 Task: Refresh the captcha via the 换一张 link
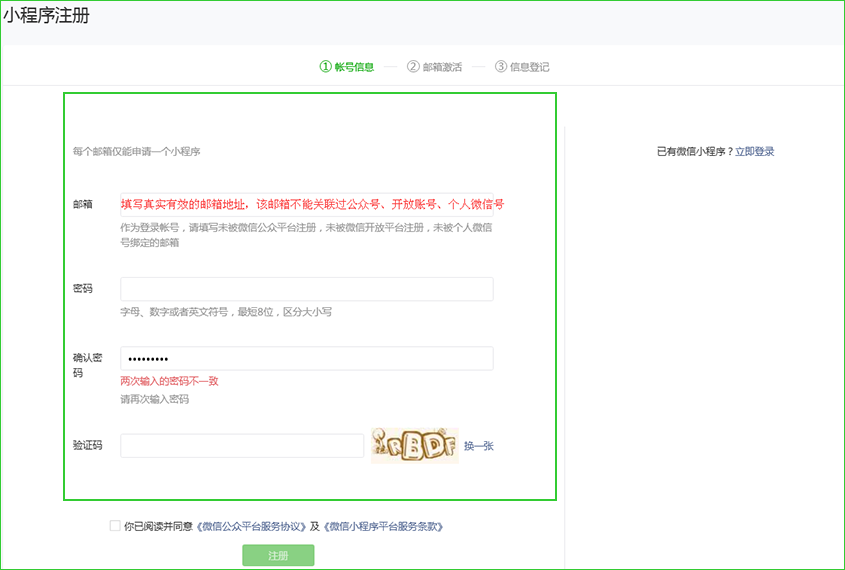pos(478,446)
